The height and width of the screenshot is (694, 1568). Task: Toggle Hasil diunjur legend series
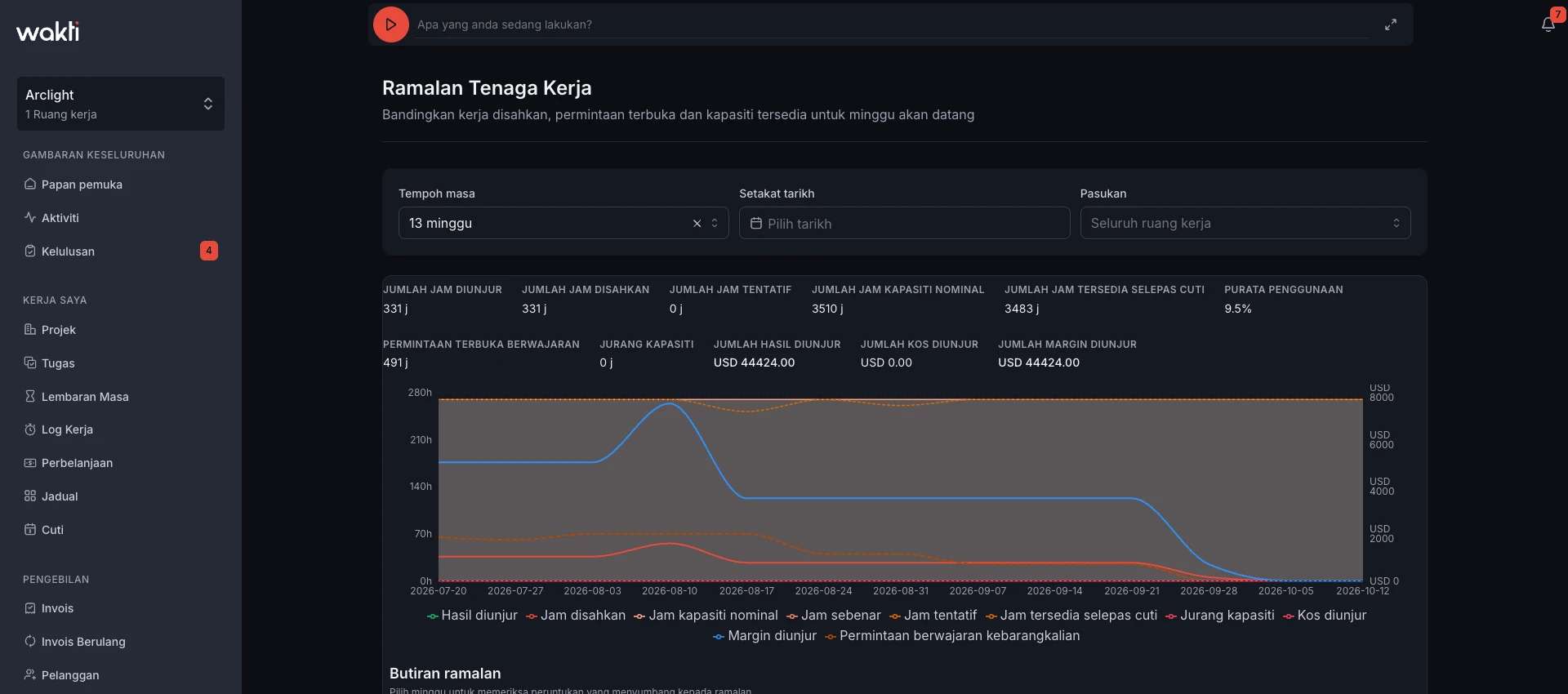[x=472, y=616]
